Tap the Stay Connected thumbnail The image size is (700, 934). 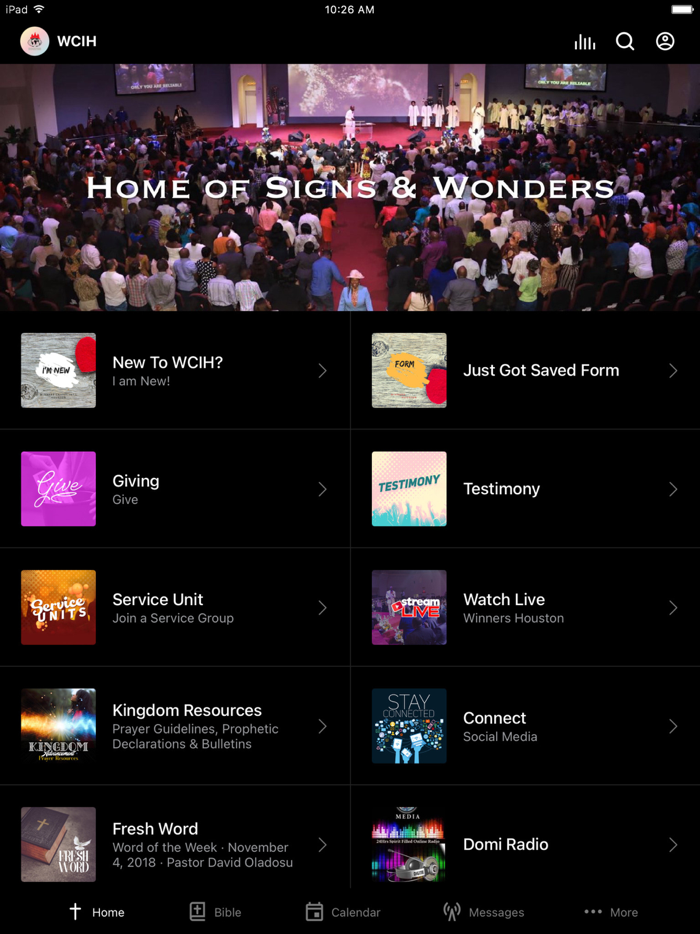click(x=409, y=726)
